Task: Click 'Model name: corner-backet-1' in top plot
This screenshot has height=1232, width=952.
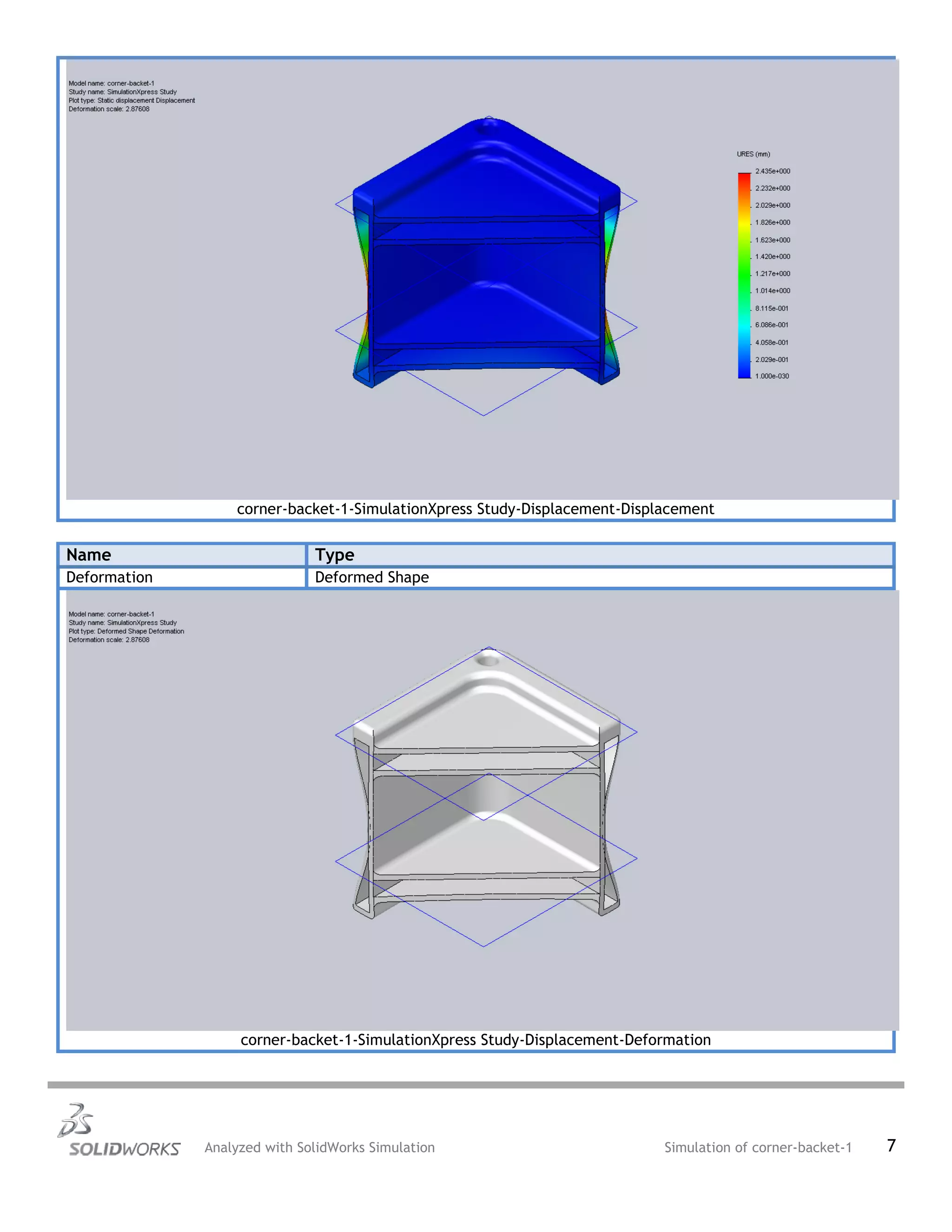Action: click(111, 84)
